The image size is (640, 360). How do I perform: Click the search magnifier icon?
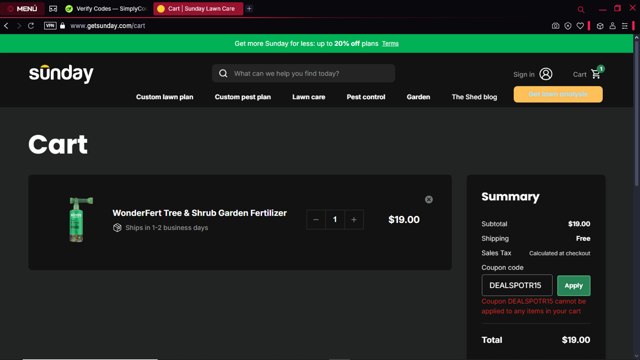(x=223, y=73)
